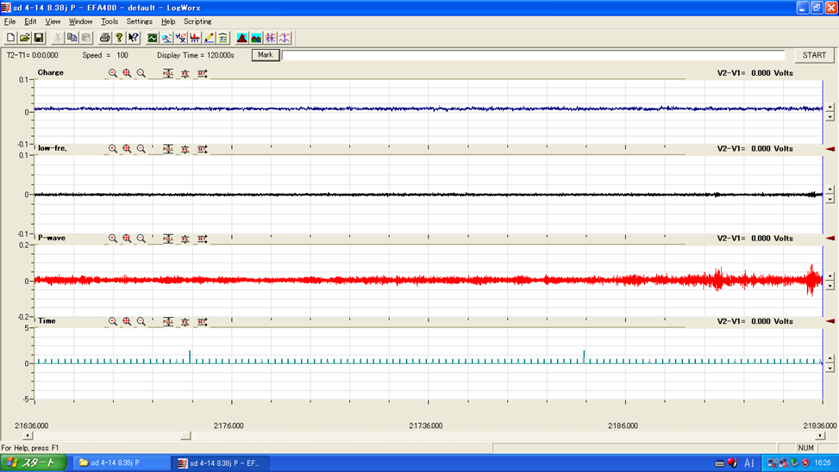Click the last zoom icon in the Time channel

[141, 321]
